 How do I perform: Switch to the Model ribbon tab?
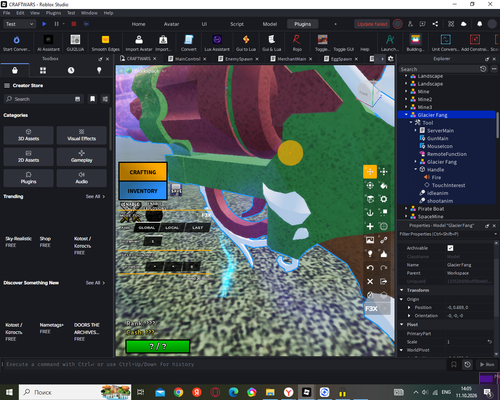(x=270, y=24)
